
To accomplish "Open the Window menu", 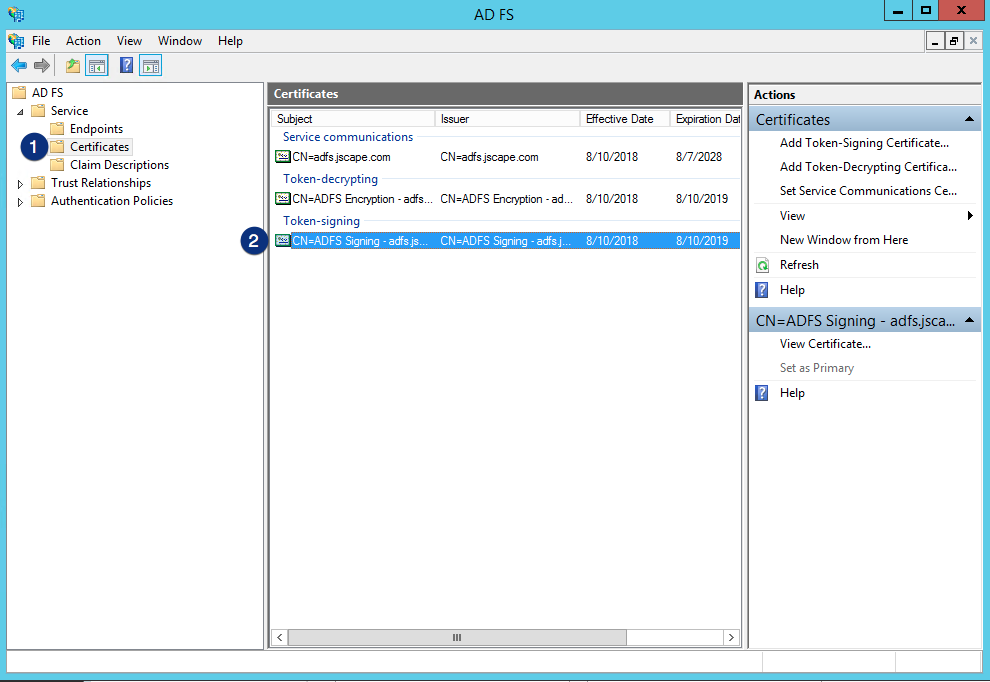I will point(180,41).
